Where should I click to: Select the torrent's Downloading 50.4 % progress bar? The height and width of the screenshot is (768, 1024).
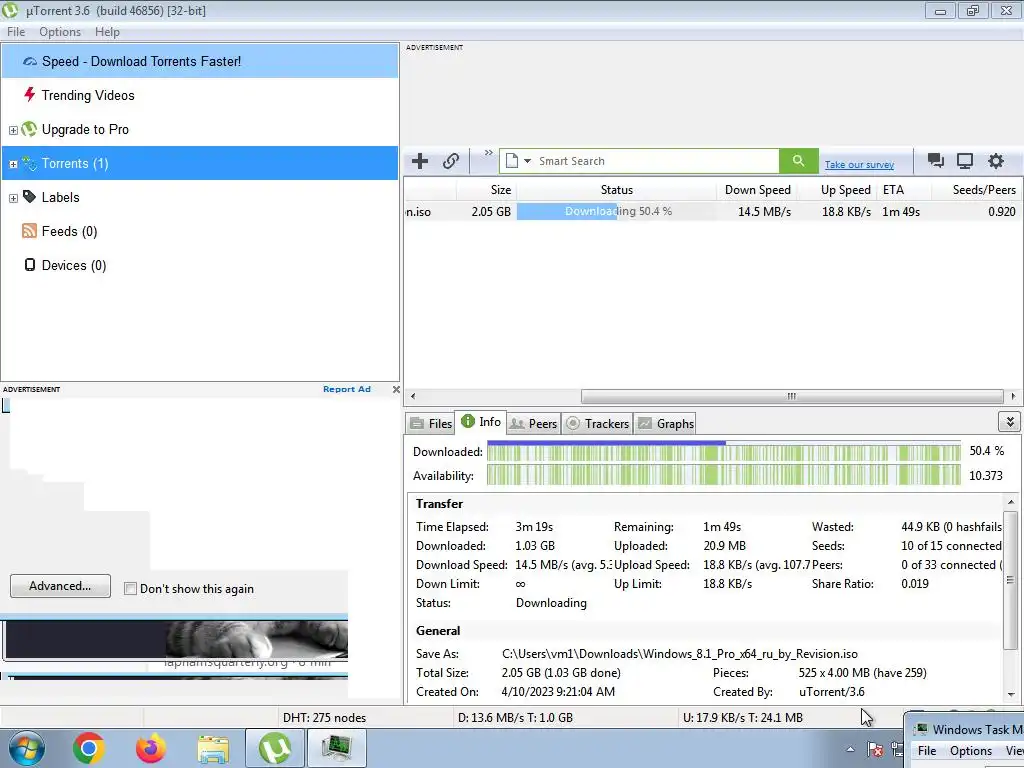(x=616, y=212)
